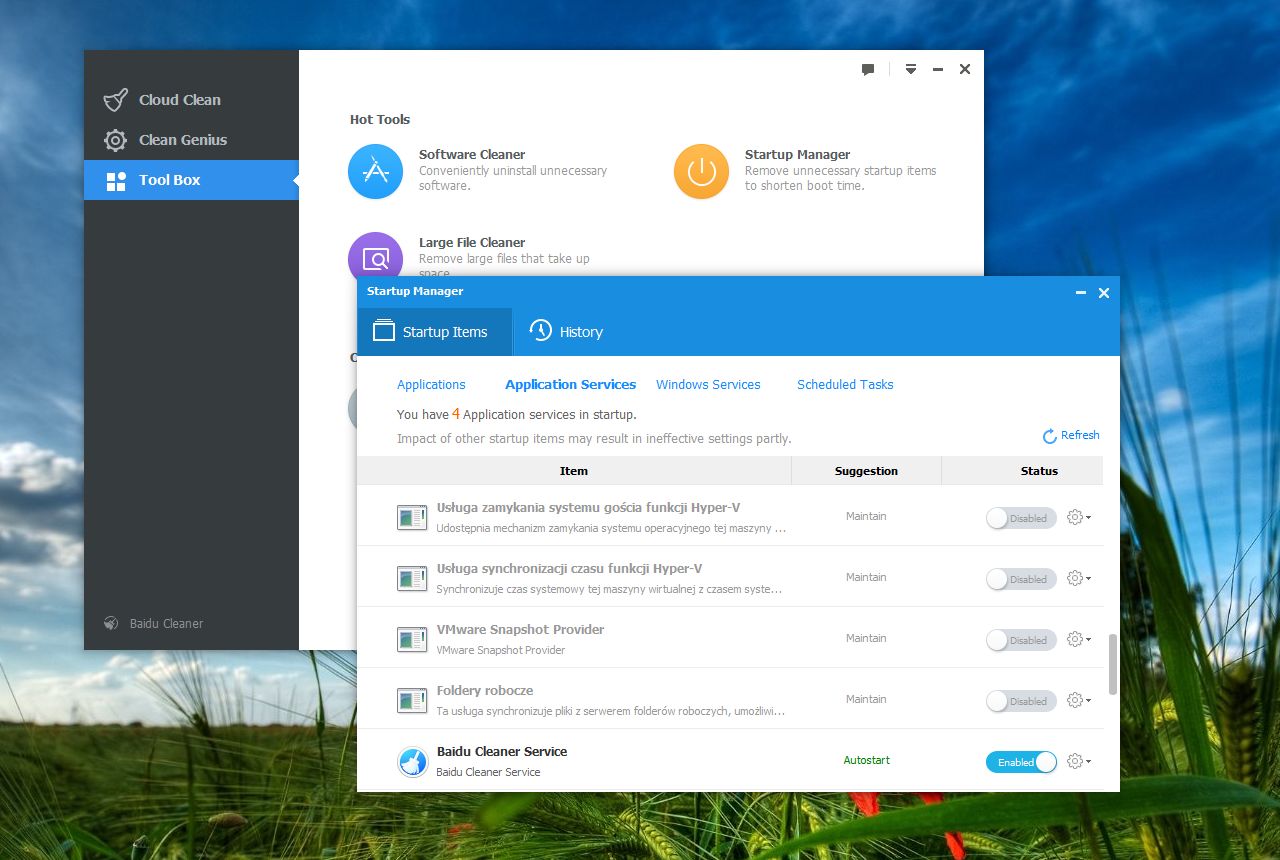Open Clean Genius gear icon in sidebar
Screen dimensions: 1280x860
pyautogui.click(x=116, y=140)
